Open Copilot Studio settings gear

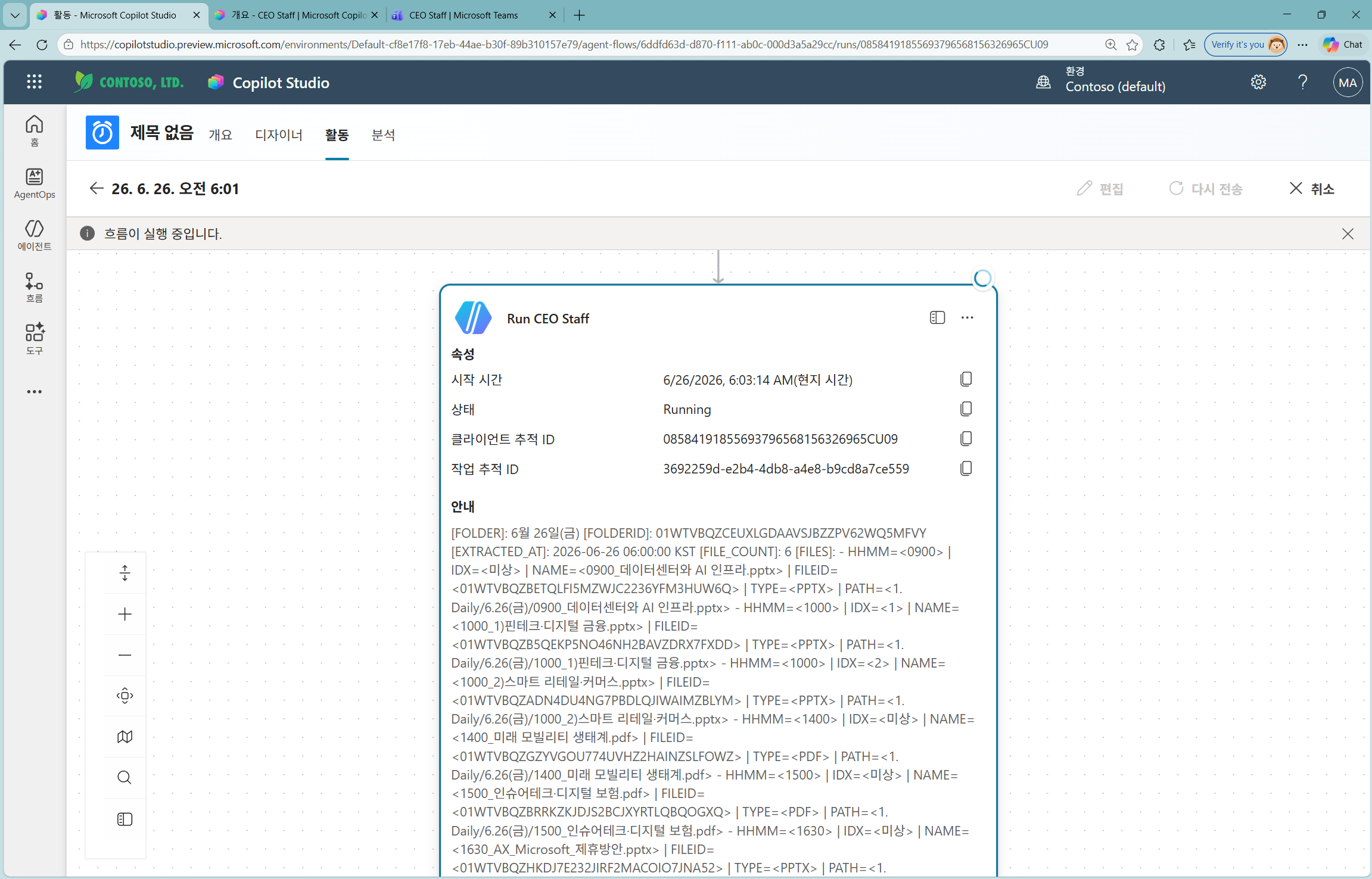[x=1258, y=82]
